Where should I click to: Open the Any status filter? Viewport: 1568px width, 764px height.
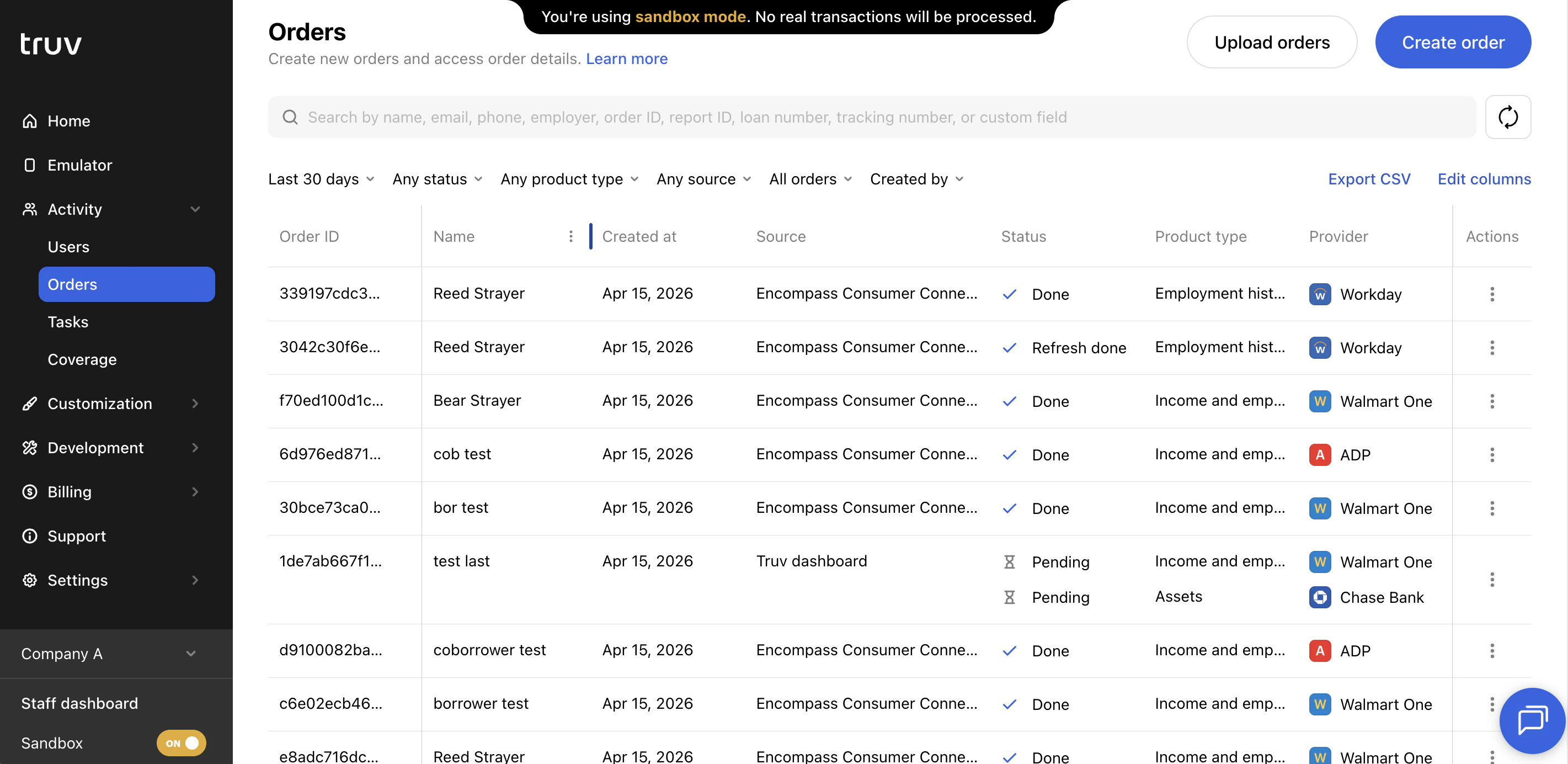click(438, 179)
